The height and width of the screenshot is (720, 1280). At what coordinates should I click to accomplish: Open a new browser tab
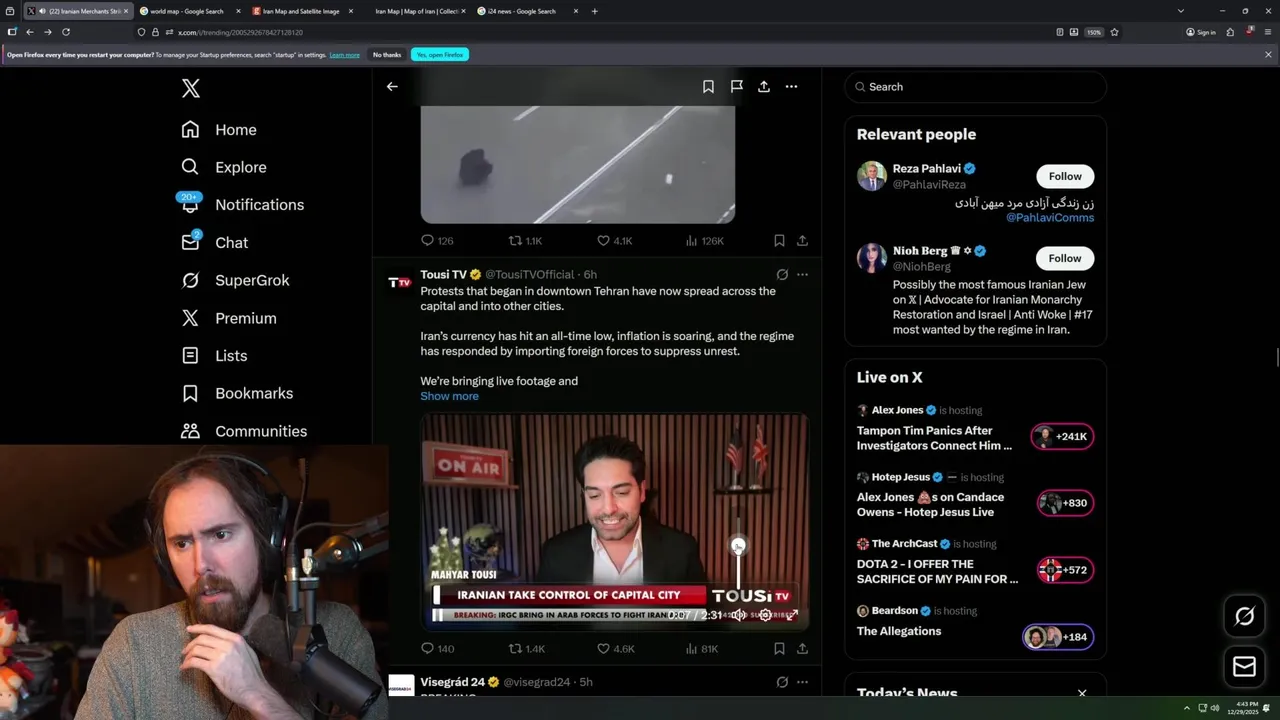[595, 11]
